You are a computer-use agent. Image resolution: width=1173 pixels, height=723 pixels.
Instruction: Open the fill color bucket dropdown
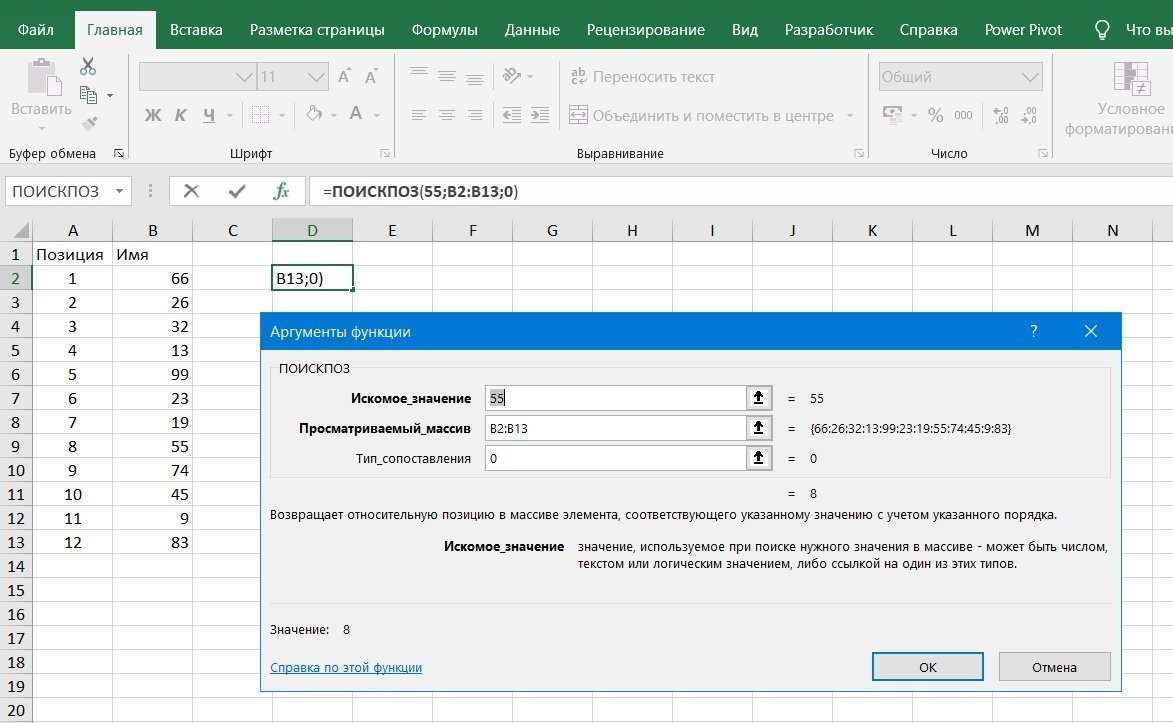[x=334, y=115]
